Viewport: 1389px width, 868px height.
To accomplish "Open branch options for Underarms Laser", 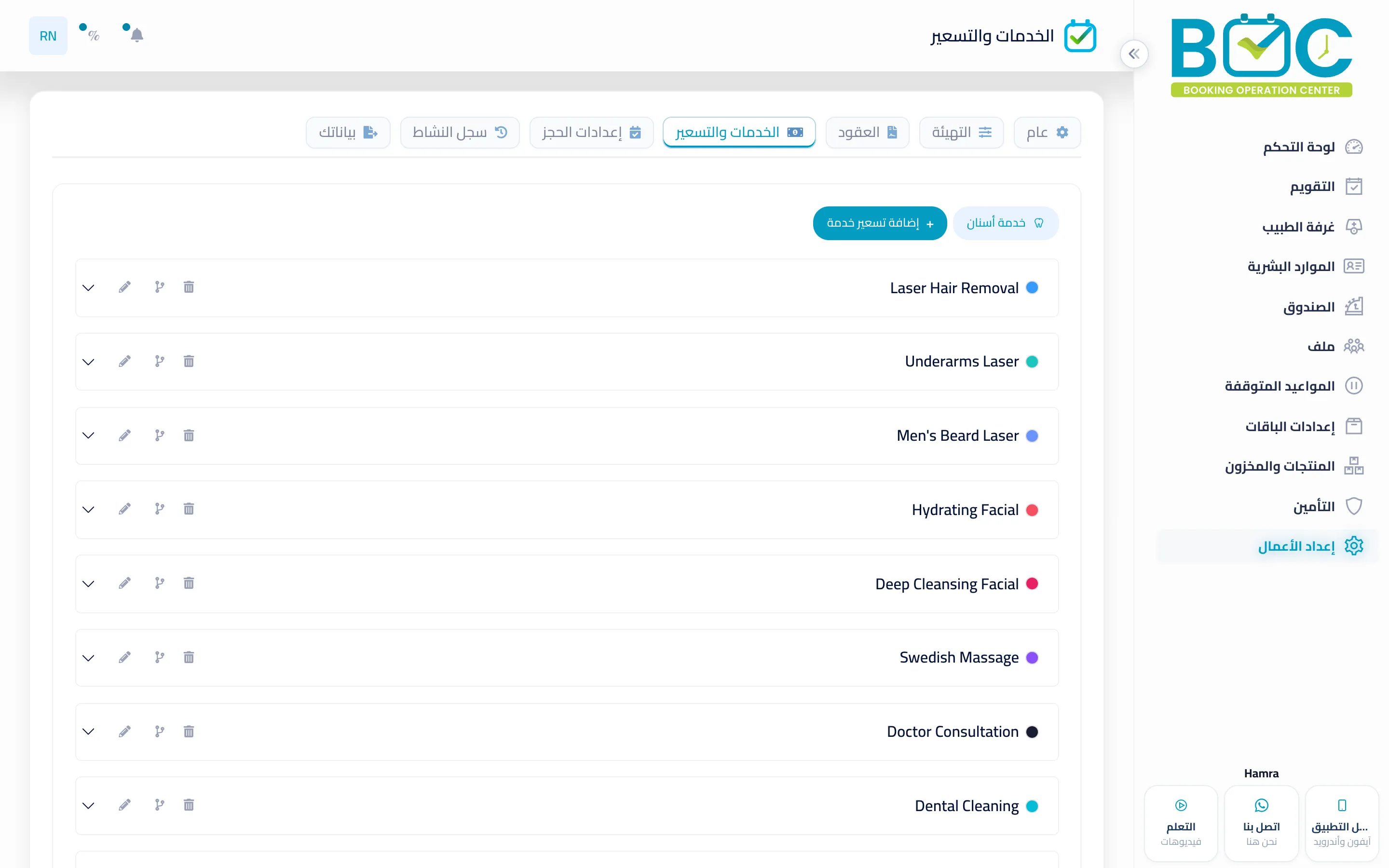I will click(x=160, y=361).
